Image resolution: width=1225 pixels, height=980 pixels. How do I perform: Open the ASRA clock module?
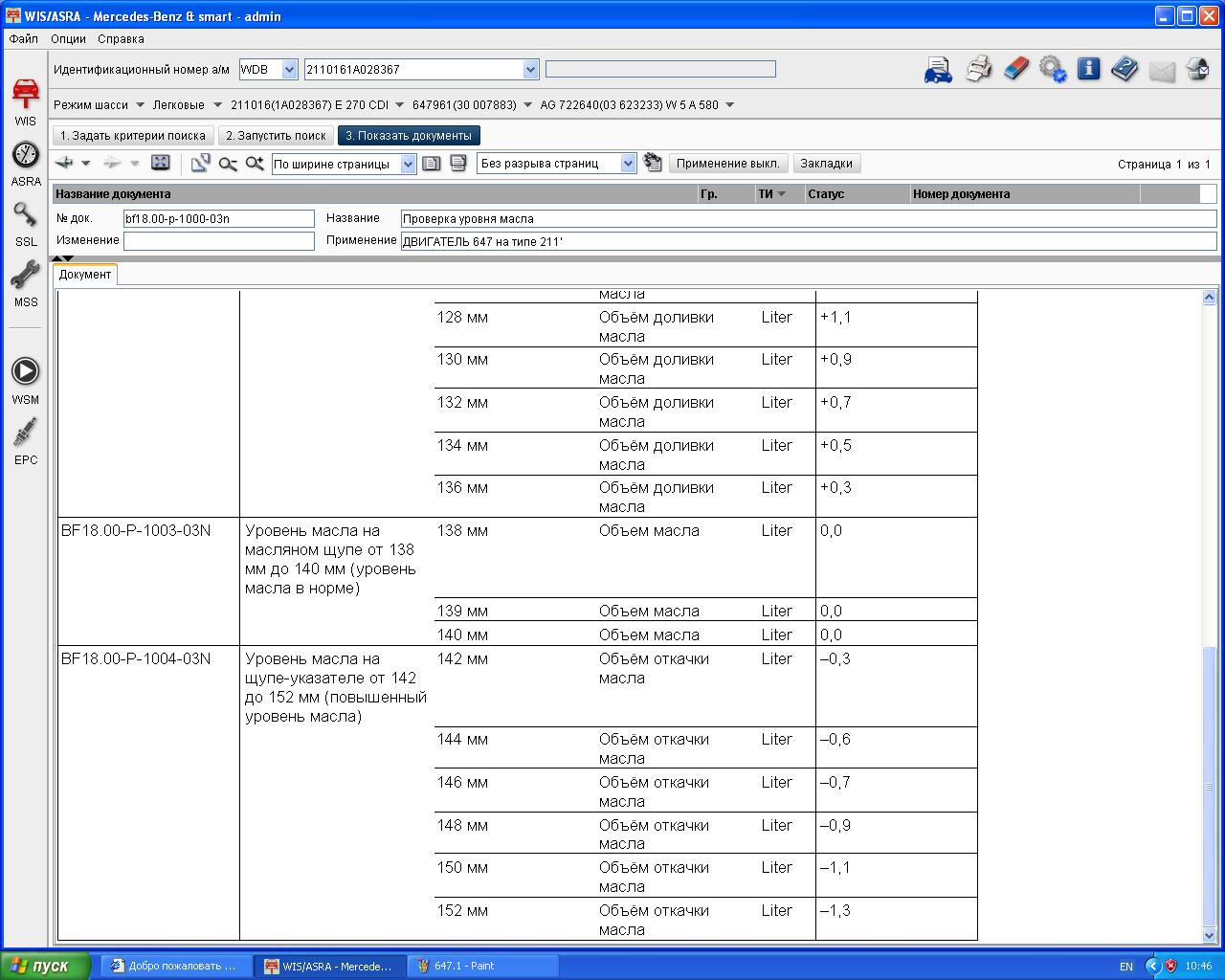point(25,164)
